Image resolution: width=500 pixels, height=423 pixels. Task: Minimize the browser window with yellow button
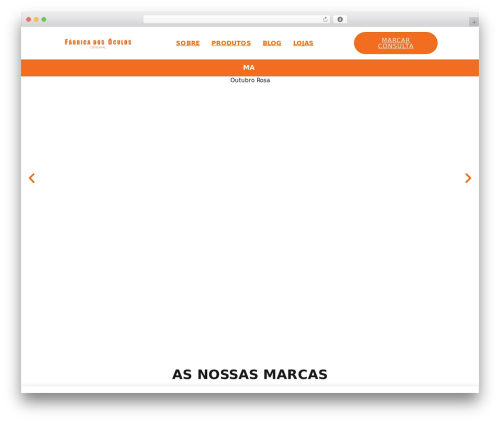[x=36, y=19]
